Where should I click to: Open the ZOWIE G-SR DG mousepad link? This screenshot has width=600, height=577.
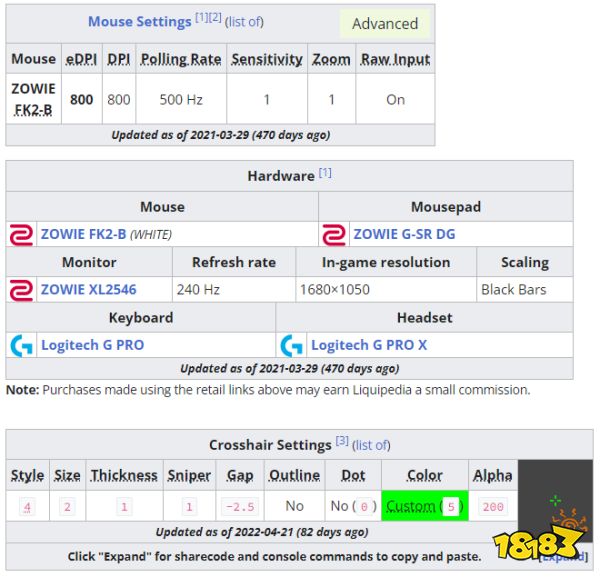(404, 234)
